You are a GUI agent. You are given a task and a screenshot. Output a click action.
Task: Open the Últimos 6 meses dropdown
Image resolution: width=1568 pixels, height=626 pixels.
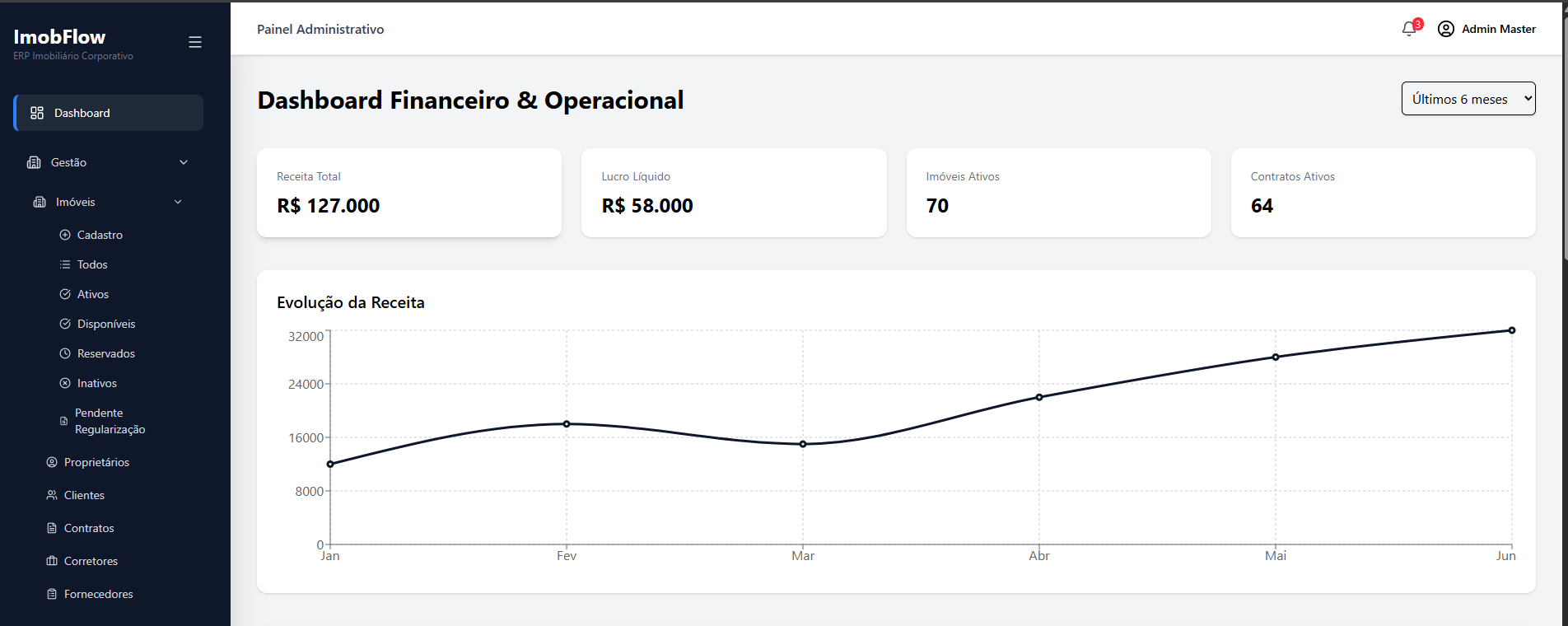[x=1468, y=98]
